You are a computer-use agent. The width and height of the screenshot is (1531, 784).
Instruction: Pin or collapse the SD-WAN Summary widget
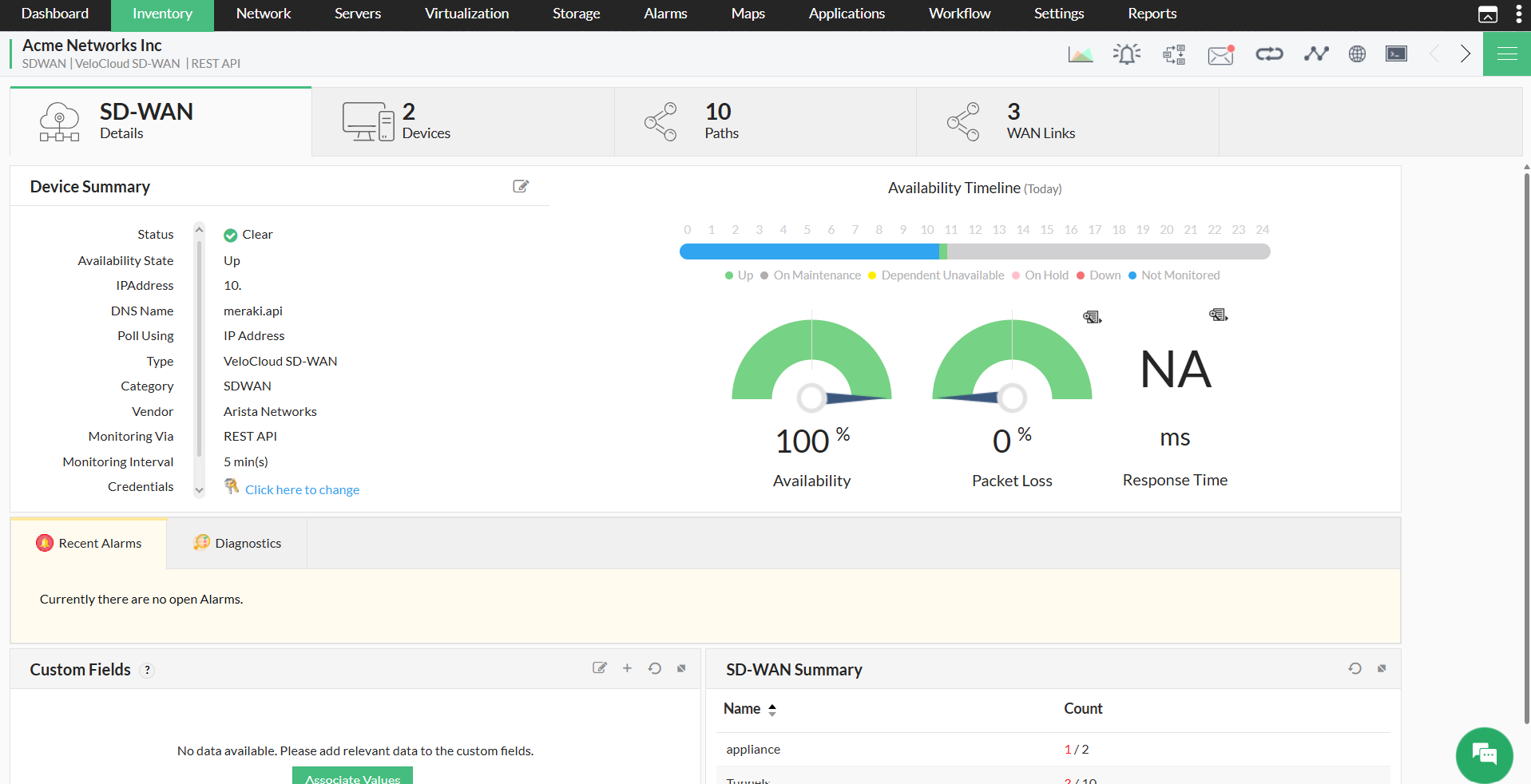point(1382,668)
